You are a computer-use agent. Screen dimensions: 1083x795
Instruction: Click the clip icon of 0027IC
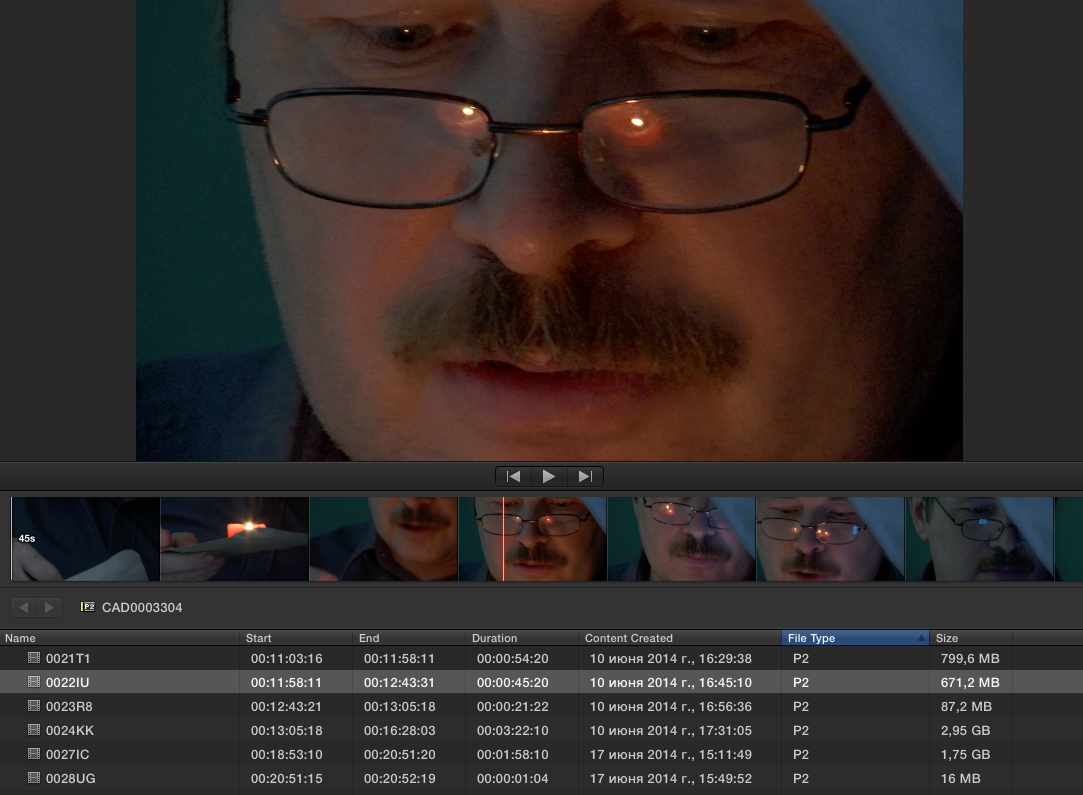(34, 754)
